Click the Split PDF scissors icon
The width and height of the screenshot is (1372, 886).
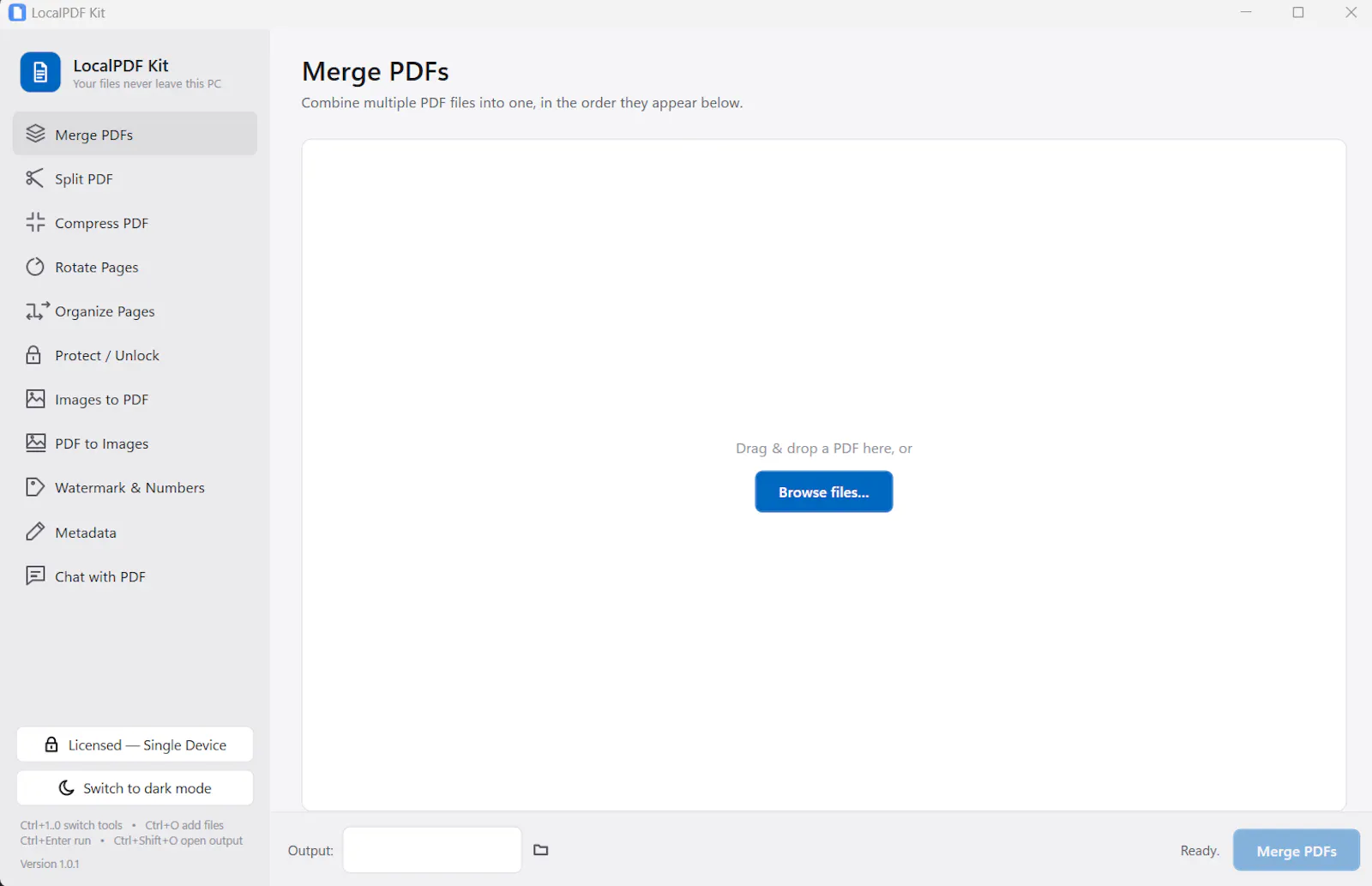point(35,178)
